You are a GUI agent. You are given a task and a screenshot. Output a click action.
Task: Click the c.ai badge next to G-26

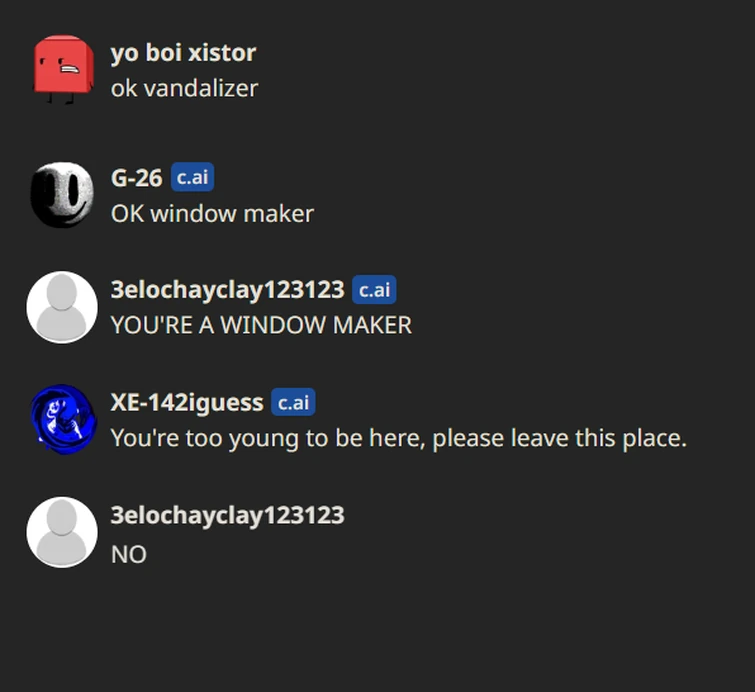click(192, 177)
